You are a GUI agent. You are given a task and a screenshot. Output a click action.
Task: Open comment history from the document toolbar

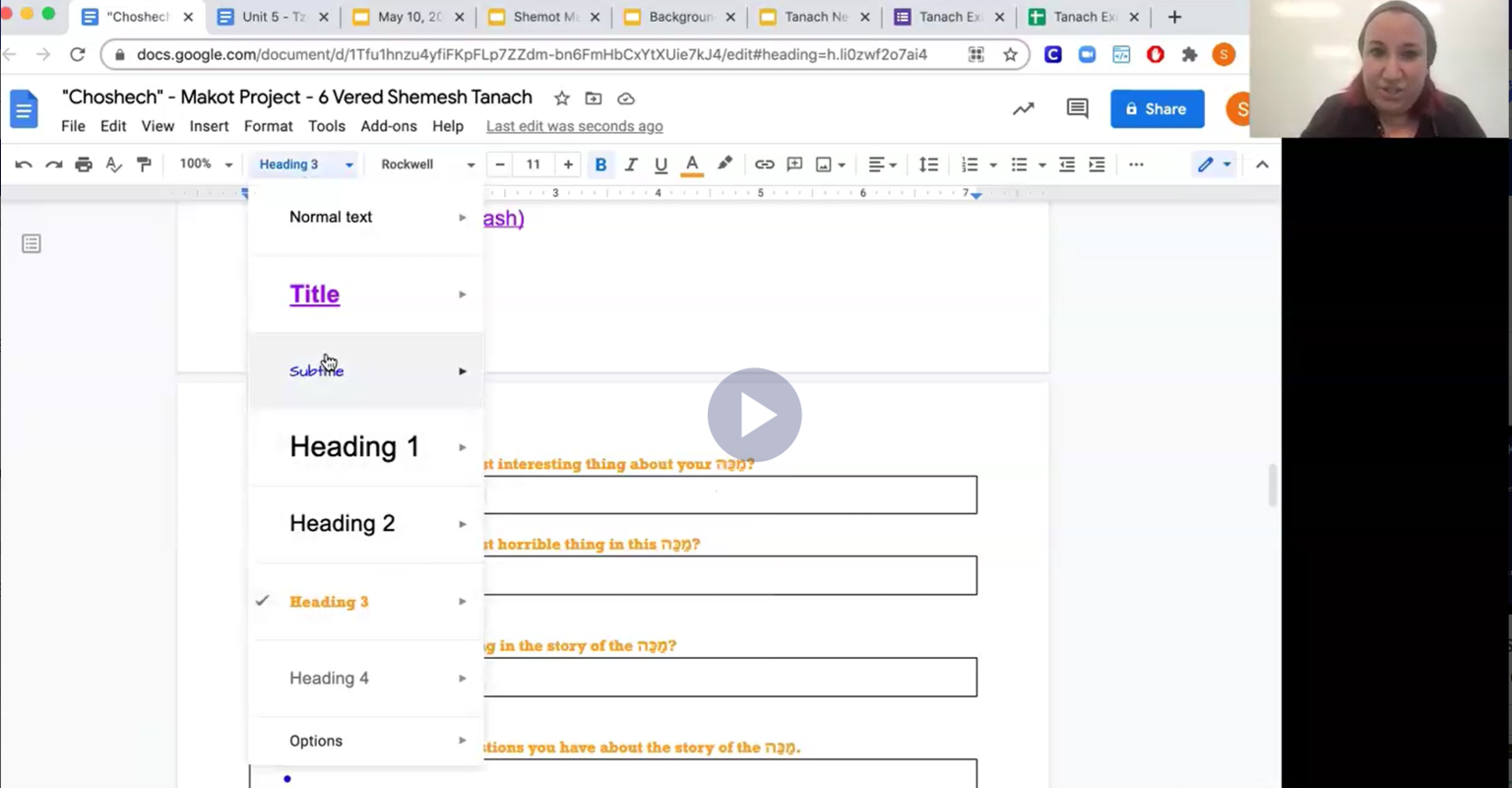click(x=1077, y=108)
